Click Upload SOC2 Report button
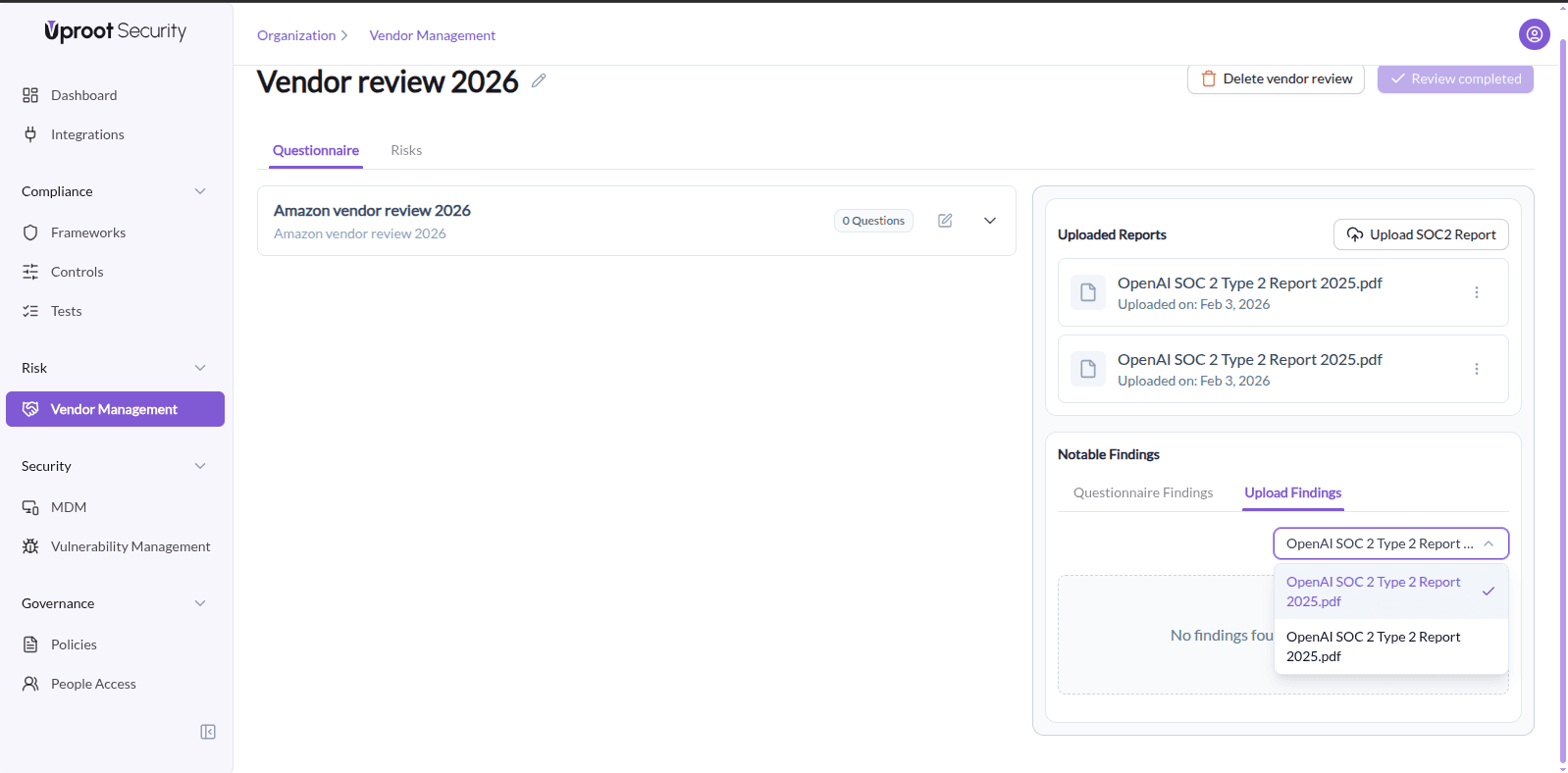 coord(1420,234)
